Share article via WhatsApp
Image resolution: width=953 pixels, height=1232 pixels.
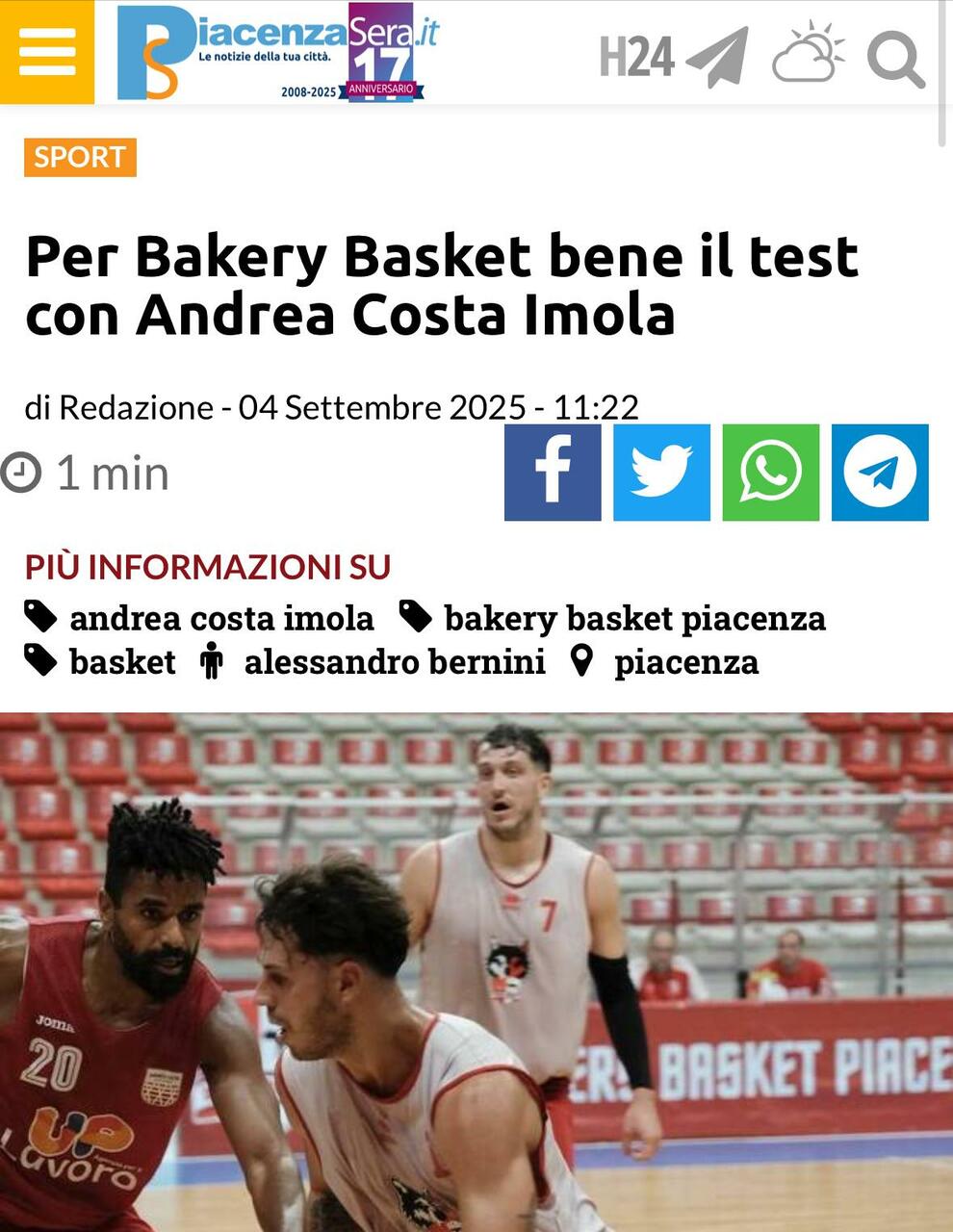pyautogui.click(x=771, y=473)
